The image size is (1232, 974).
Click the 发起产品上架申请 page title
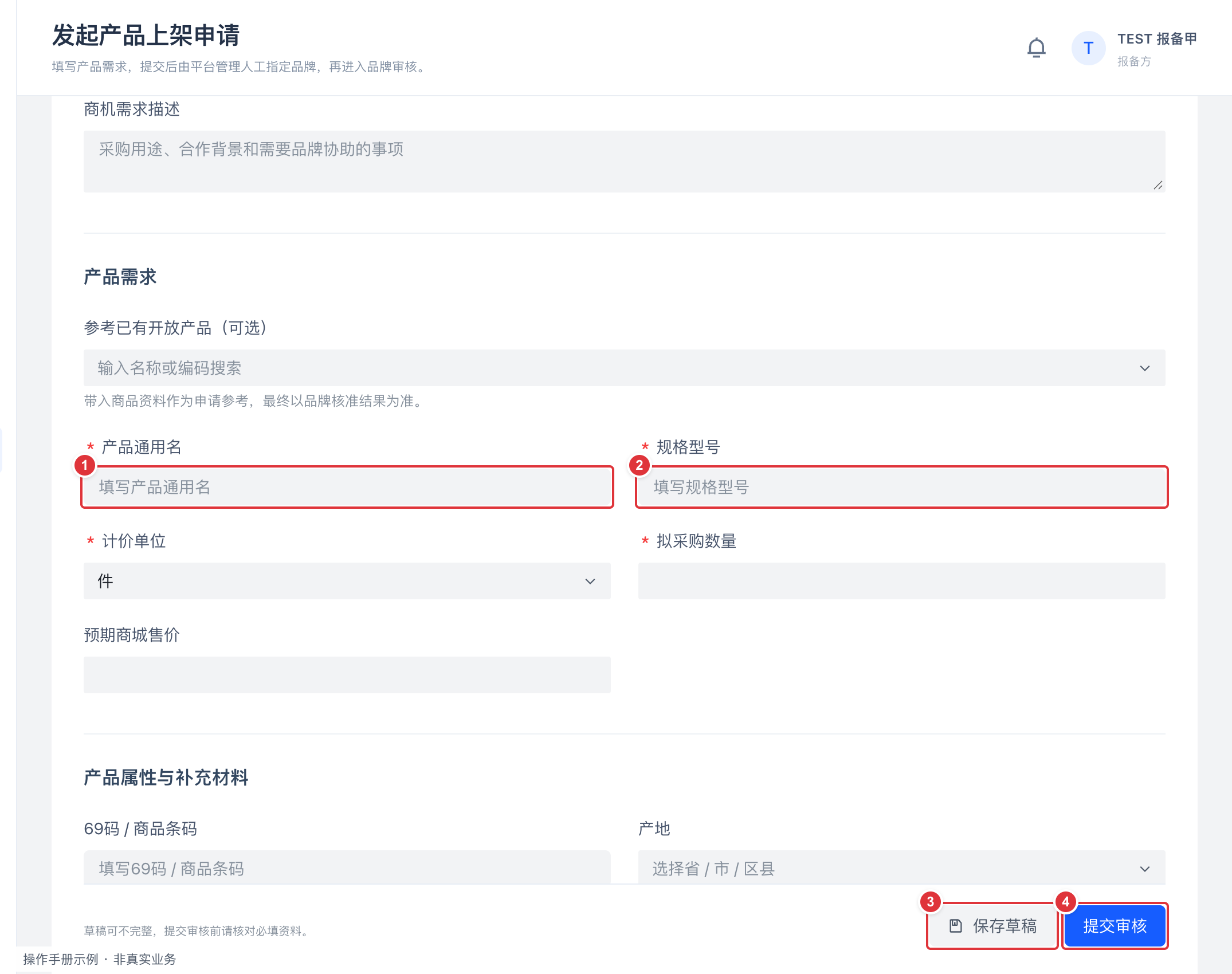point(146,35)
